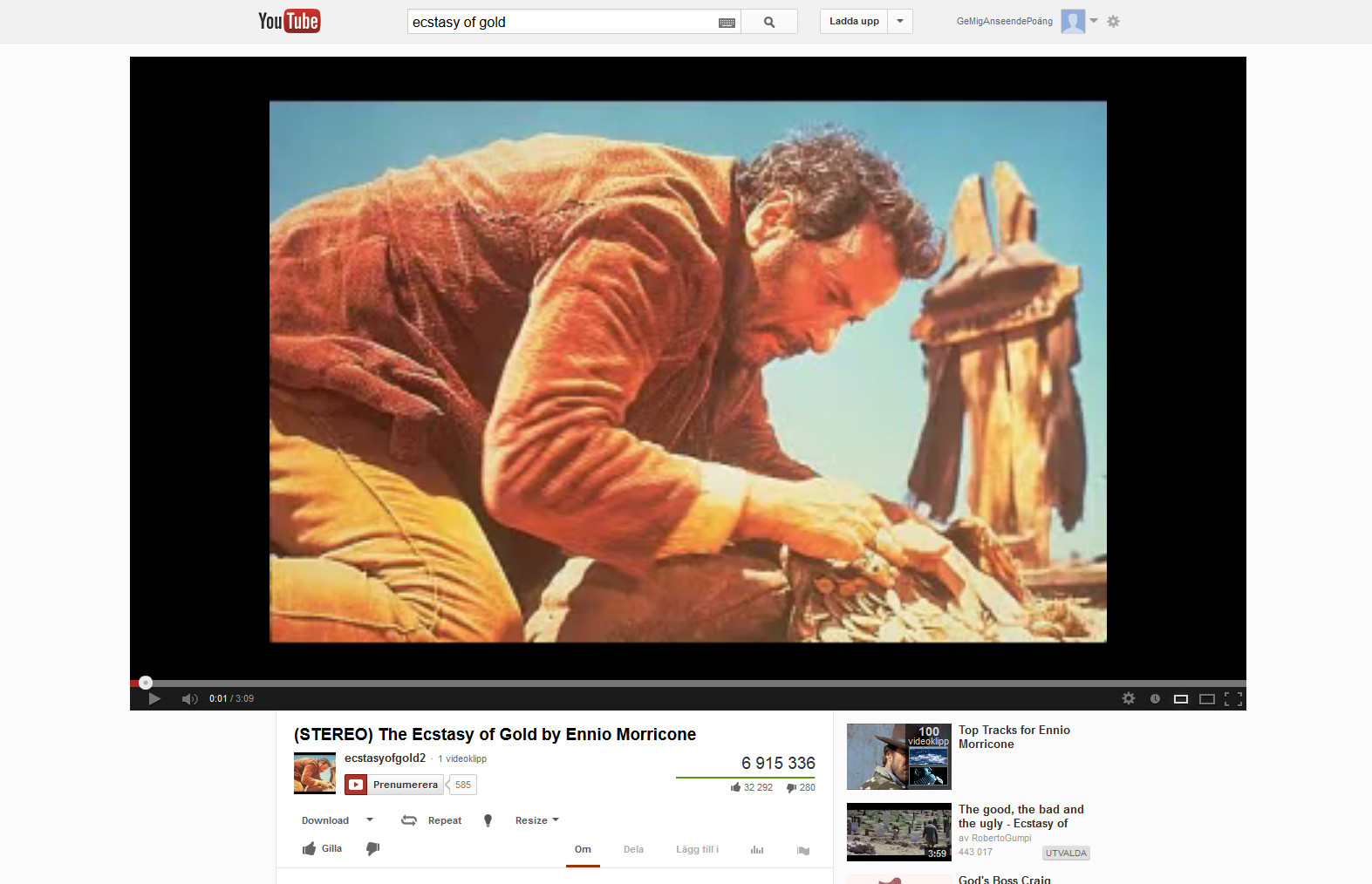The image size is (1372, 884).
Task: Open 'The good, the bad and the ugly' video link
Action: [1021, 817]
